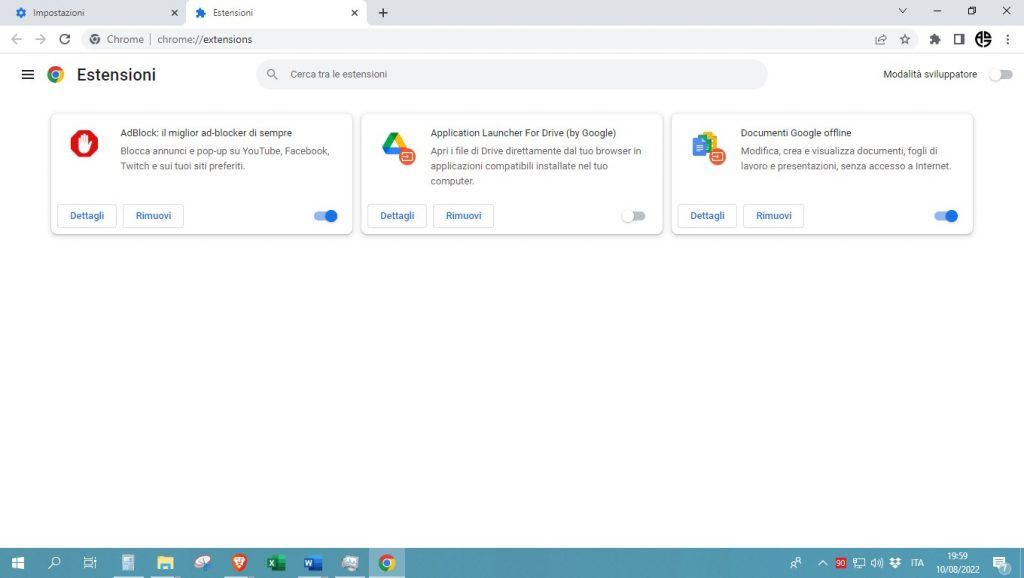Open the side panel icon in toolbar
1024x578 pixels.
[x=959, y=39]
